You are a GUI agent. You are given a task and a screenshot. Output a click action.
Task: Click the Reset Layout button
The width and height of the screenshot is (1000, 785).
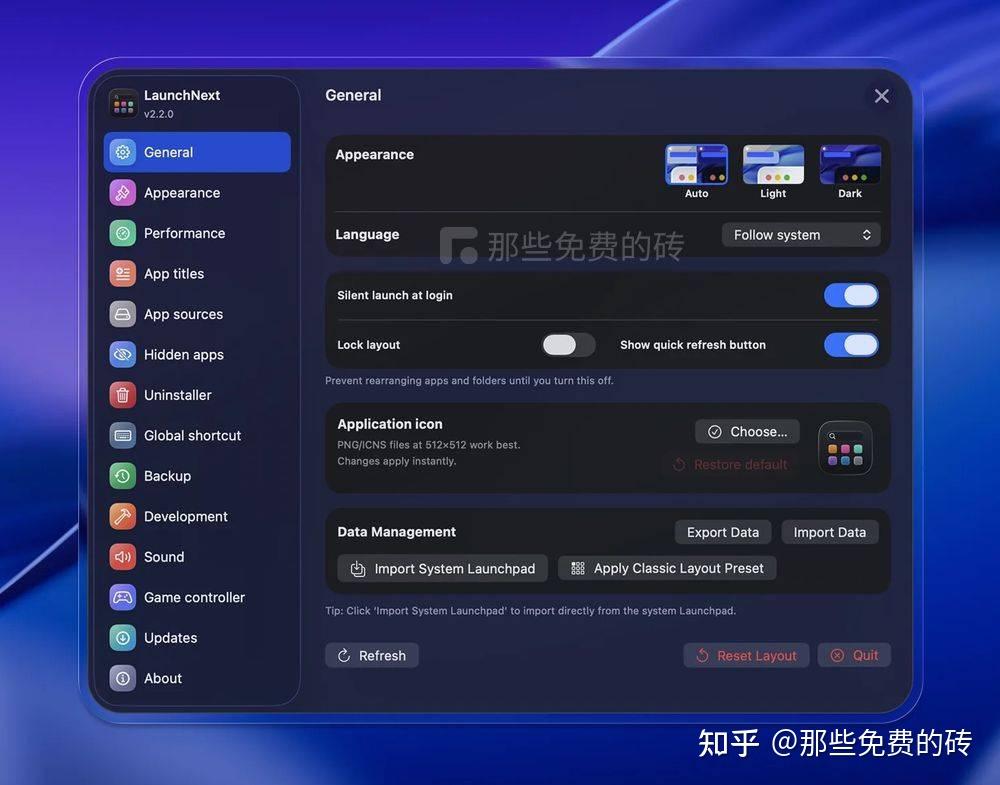coord(746,656)
